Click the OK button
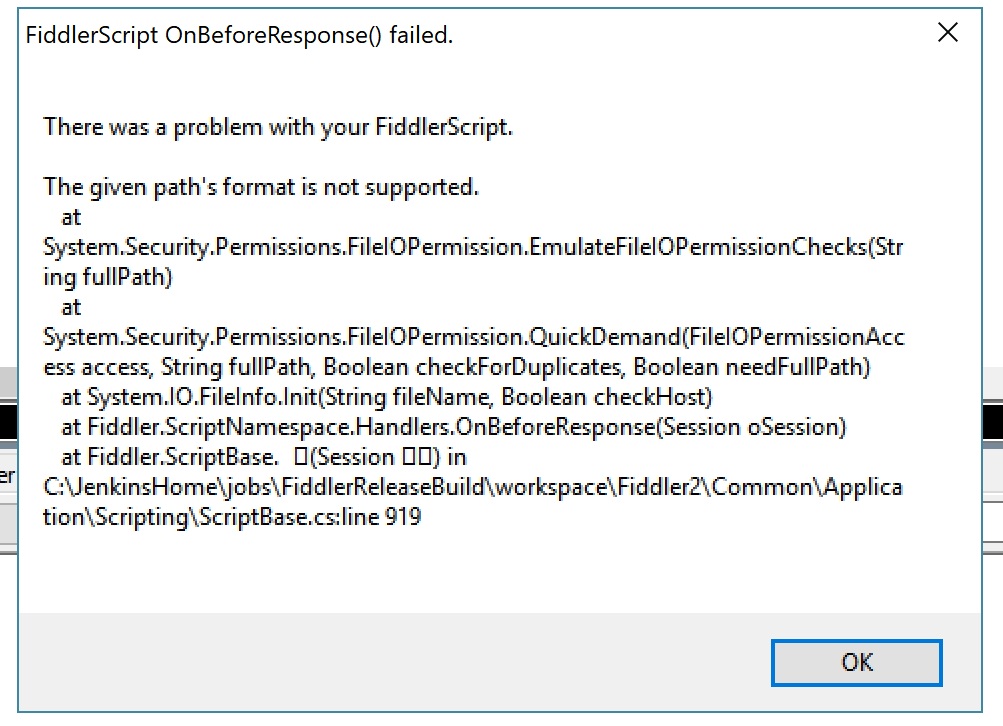The height and width of the screenshot is (726, 1003). pos(856,662)
